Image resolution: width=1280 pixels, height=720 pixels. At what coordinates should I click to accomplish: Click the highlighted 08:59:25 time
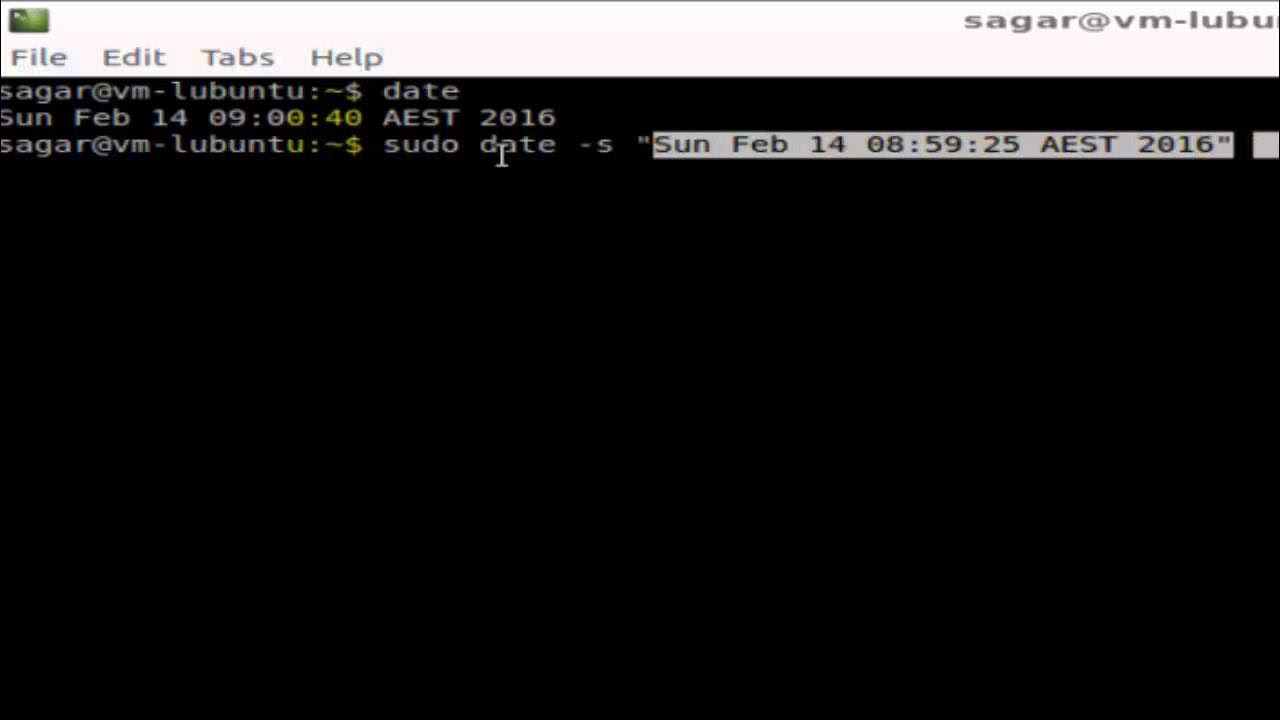point(943,145)
